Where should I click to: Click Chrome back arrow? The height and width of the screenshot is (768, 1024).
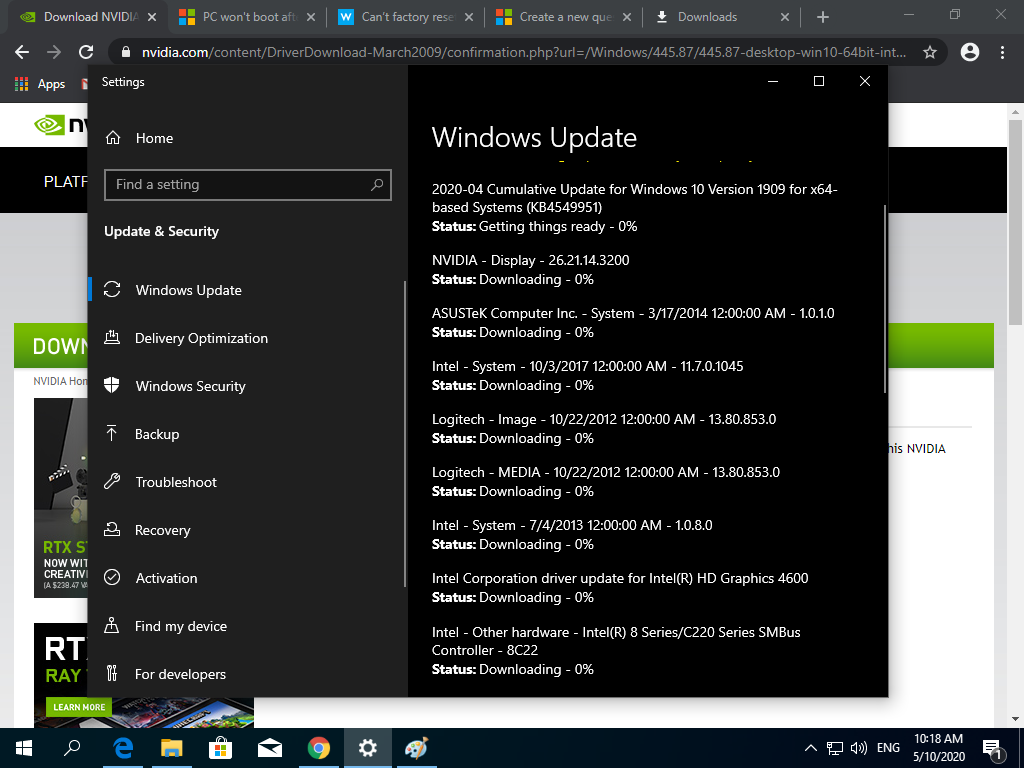pos(22,52)
